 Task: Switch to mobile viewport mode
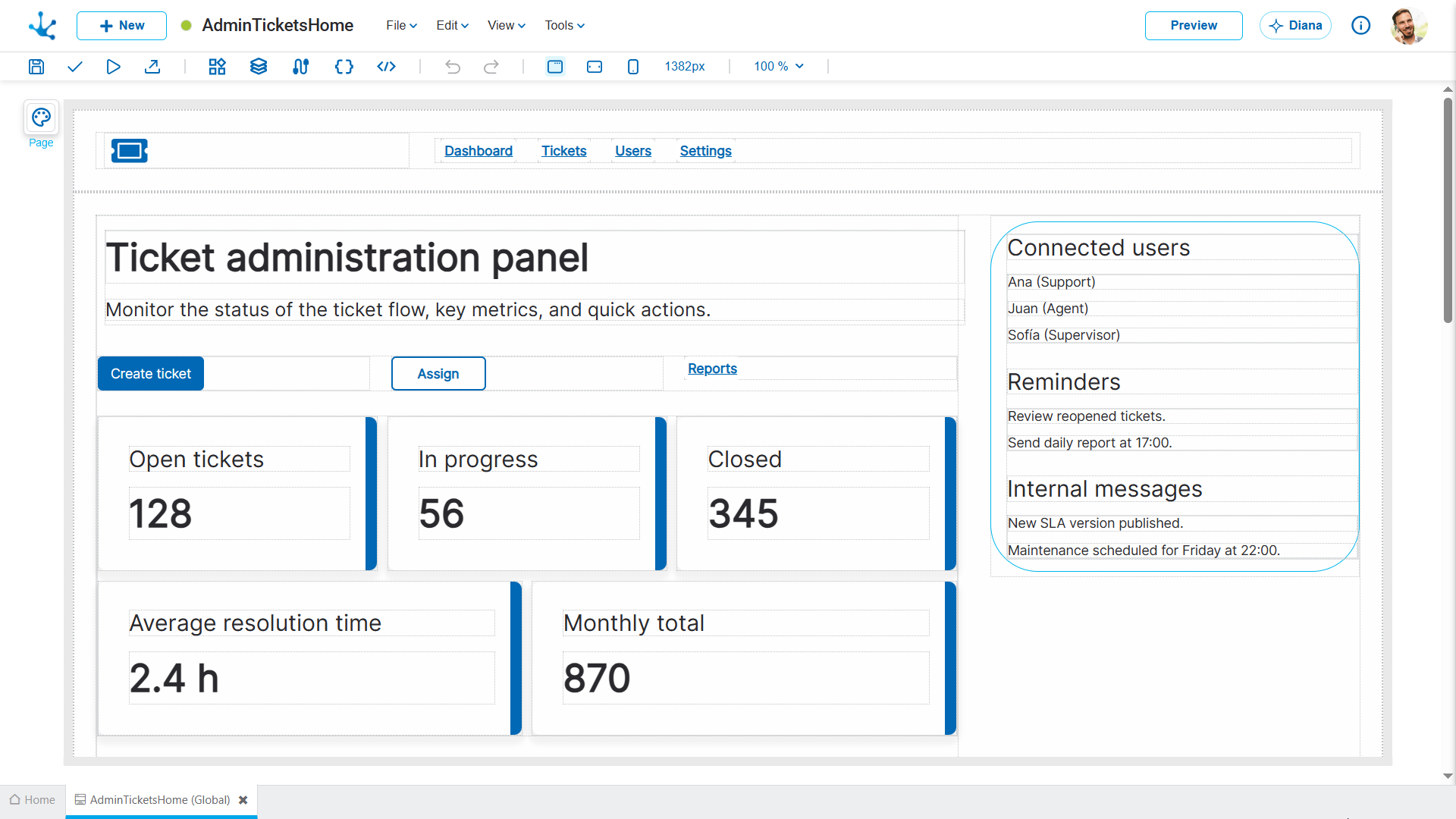[633, 67]
